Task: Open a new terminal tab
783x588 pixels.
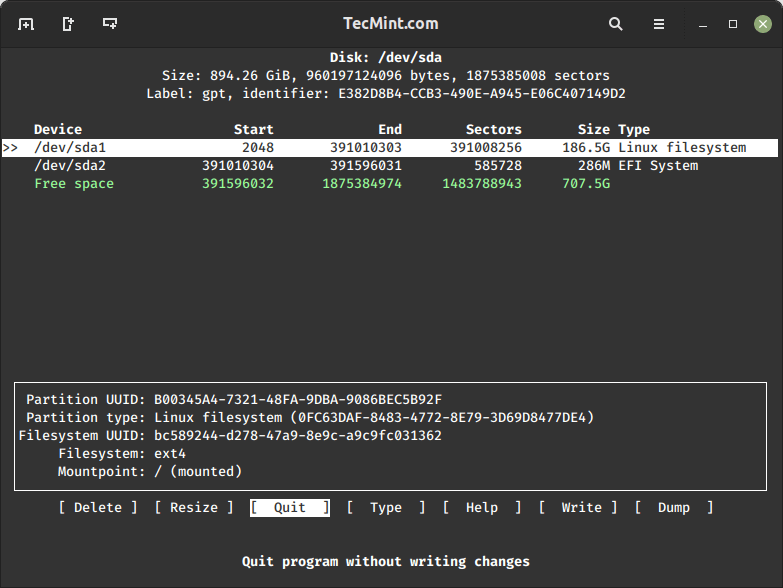Action: tap(26, 24)
